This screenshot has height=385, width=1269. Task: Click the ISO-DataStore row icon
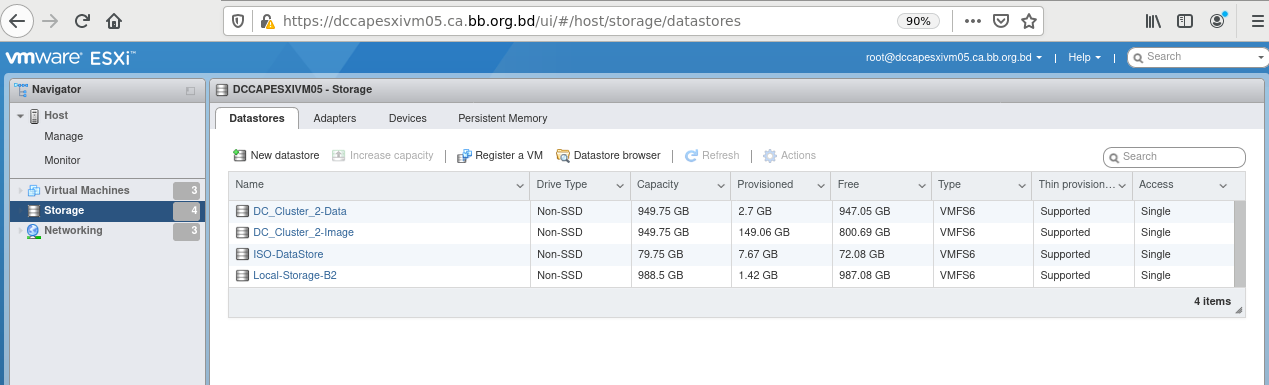(x=242, y=254)
